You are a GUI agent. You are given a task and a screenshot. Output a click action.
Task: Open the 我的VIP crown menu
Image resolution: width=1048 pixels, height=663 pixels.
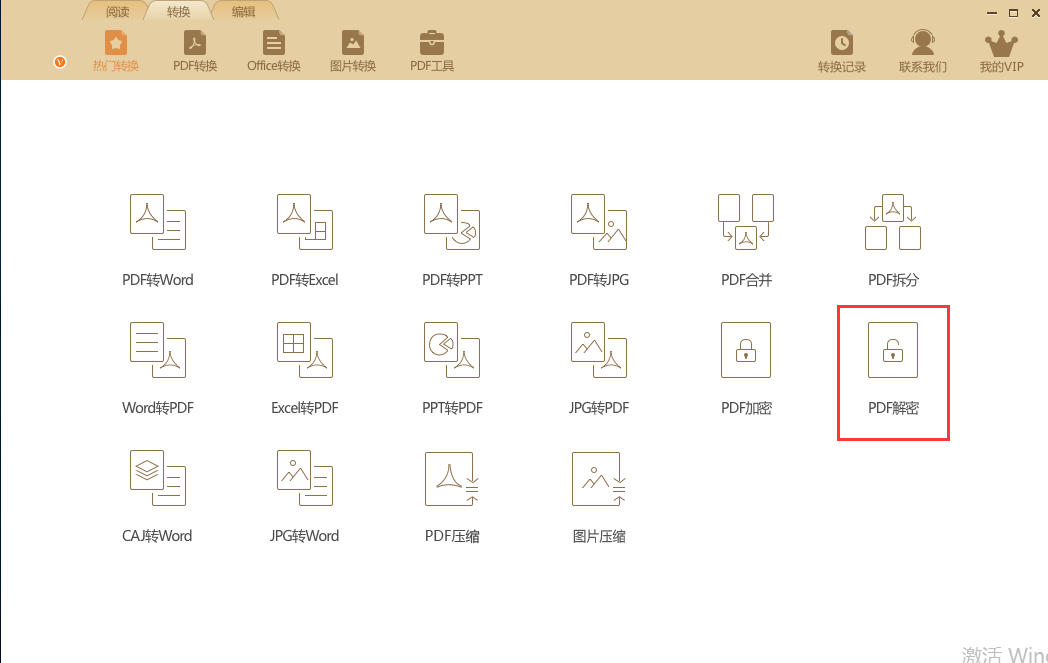(1001, 52)
